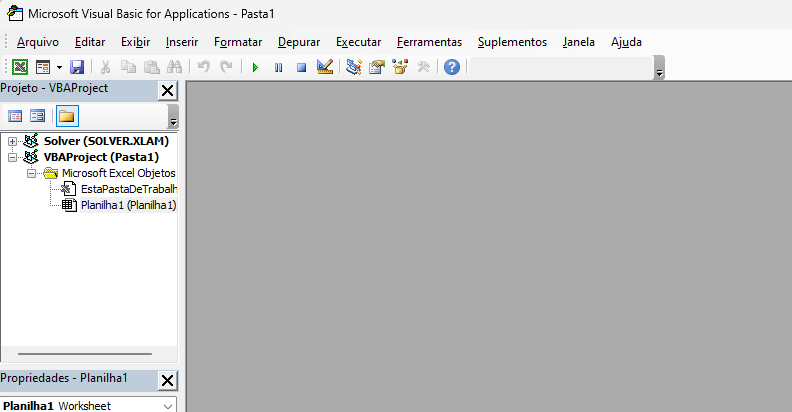
Task: Select Planilha1 (Planilha1) sheet object
Action: [128, 205]
